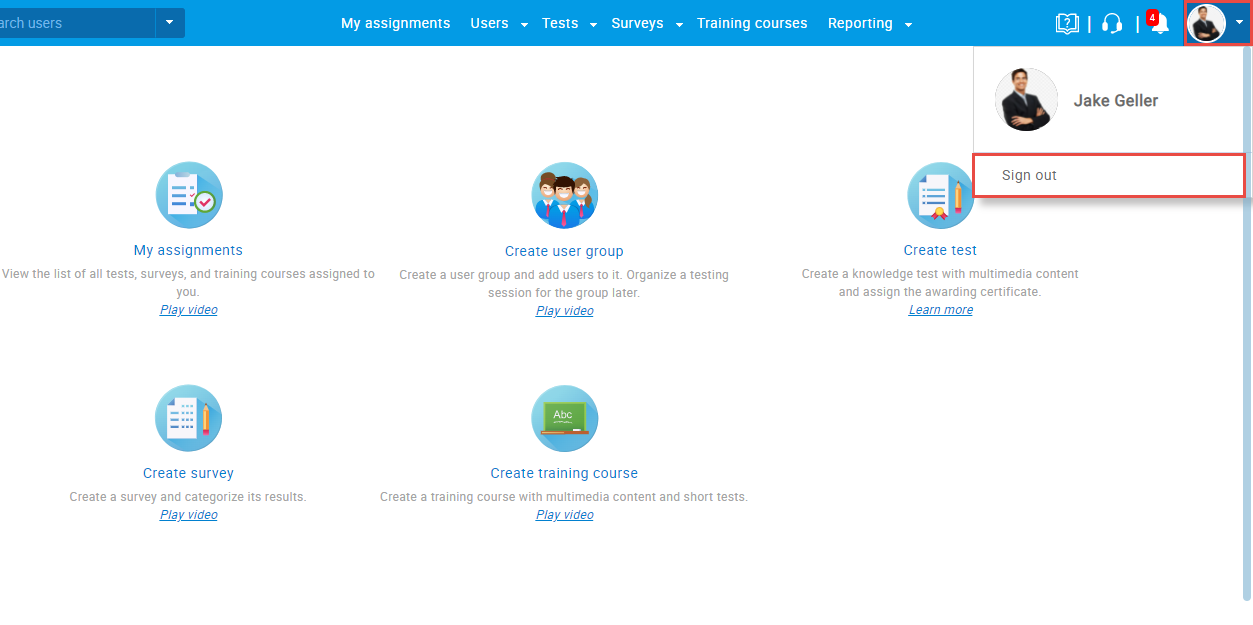
Task: Click Learn more under Create test
Action: click(941, 310)
